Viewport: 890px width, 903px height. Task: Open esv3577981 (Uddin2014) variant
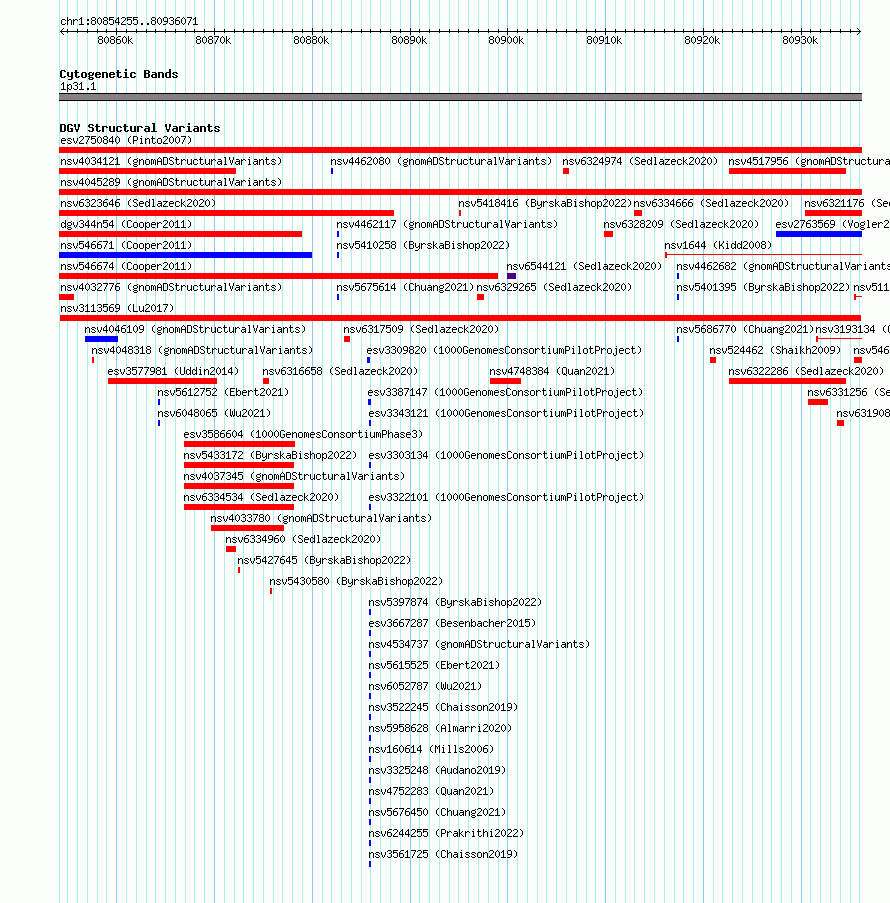tap(173, 371)
